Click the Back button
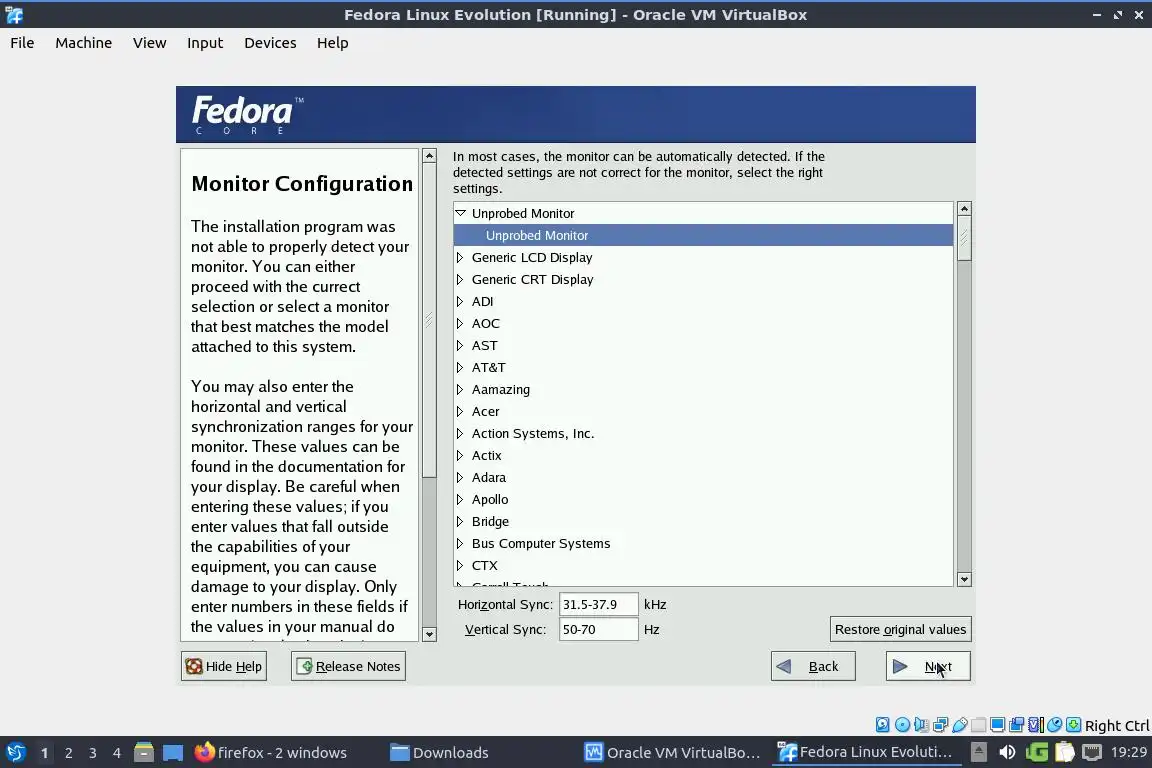 pos(813,666)
